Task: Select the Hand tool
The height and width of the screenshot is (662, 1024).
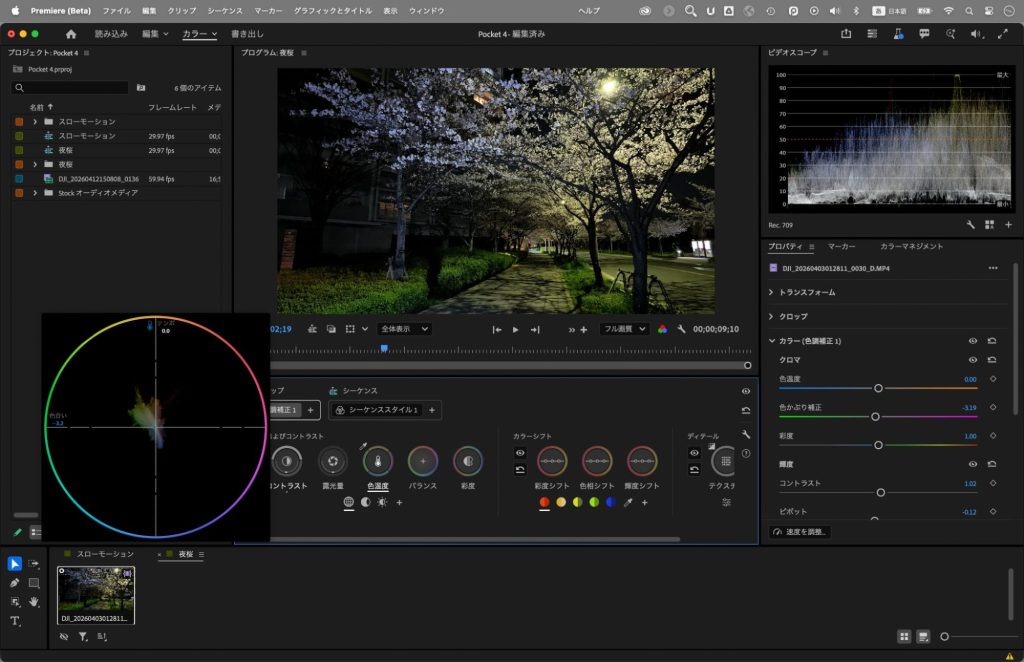Action: tap(34, 601)
